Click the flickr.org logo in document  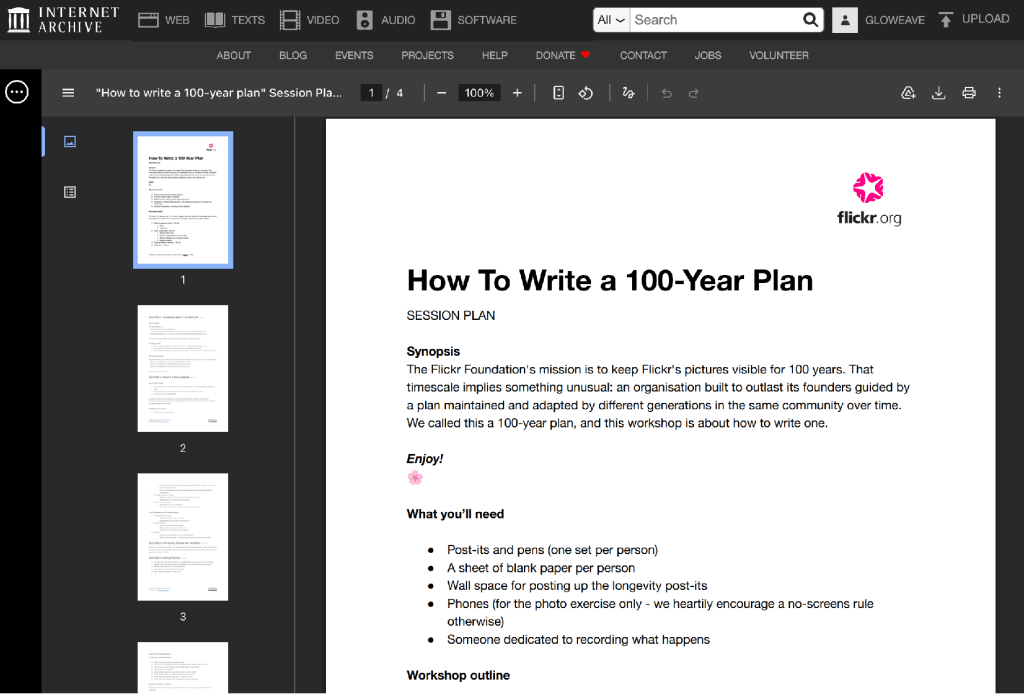pyautogui.click(x=869, y=199)
